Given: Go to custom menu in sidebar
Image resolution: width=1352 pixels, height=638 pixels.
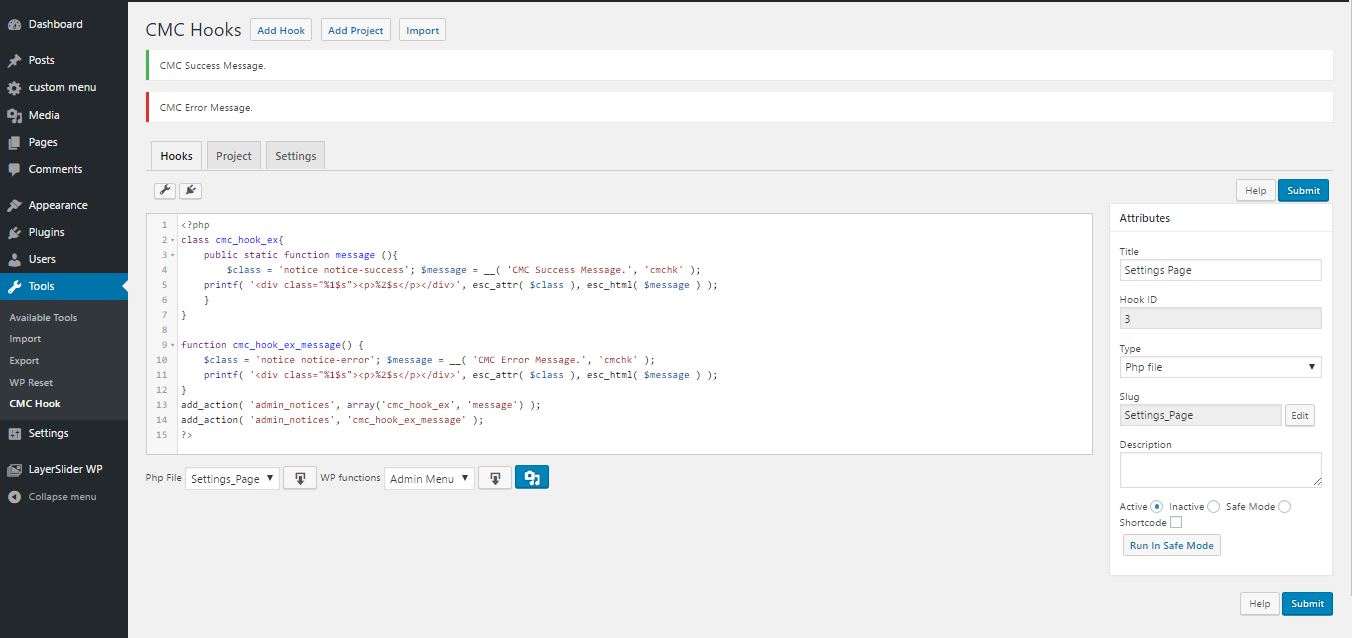Looking at the screenshot, I should coord(64,87).
